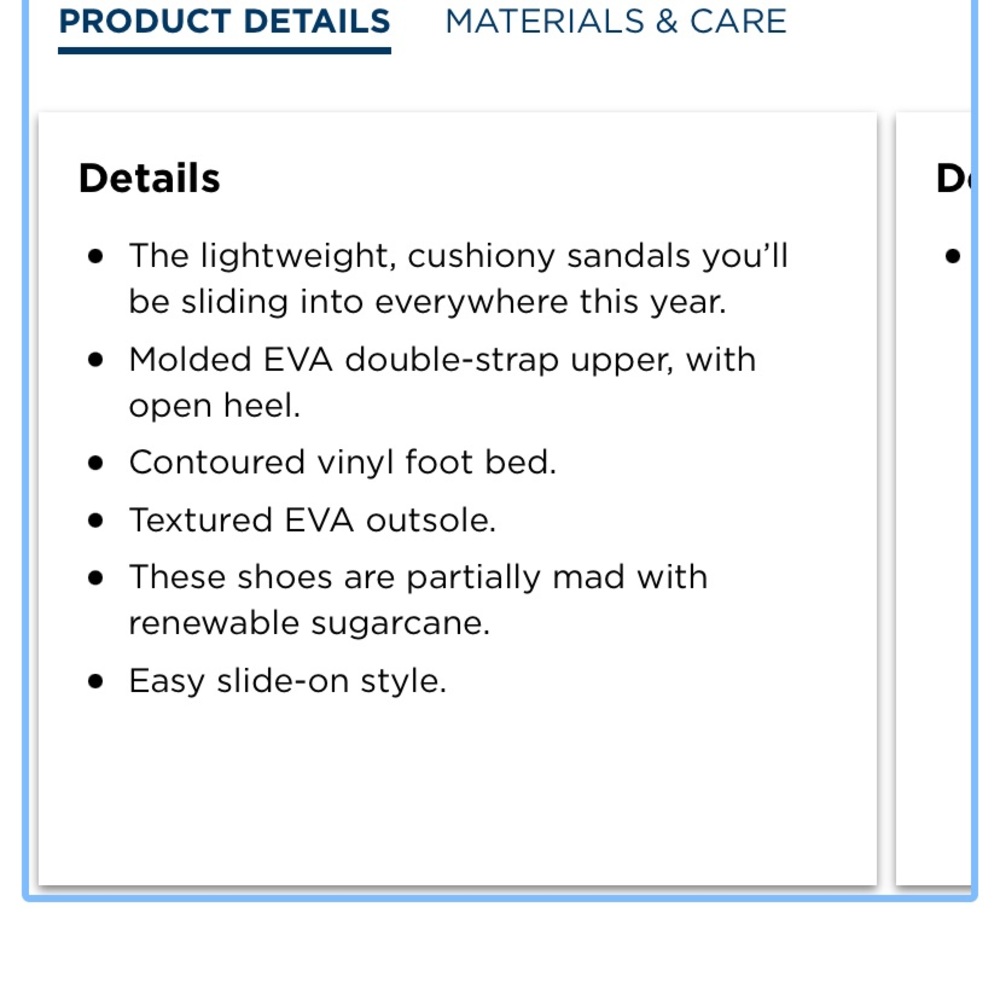This screenshot has width=1000, height=1000.
Task: Click the cut-off heading of the second card
Action: [953, 178]
